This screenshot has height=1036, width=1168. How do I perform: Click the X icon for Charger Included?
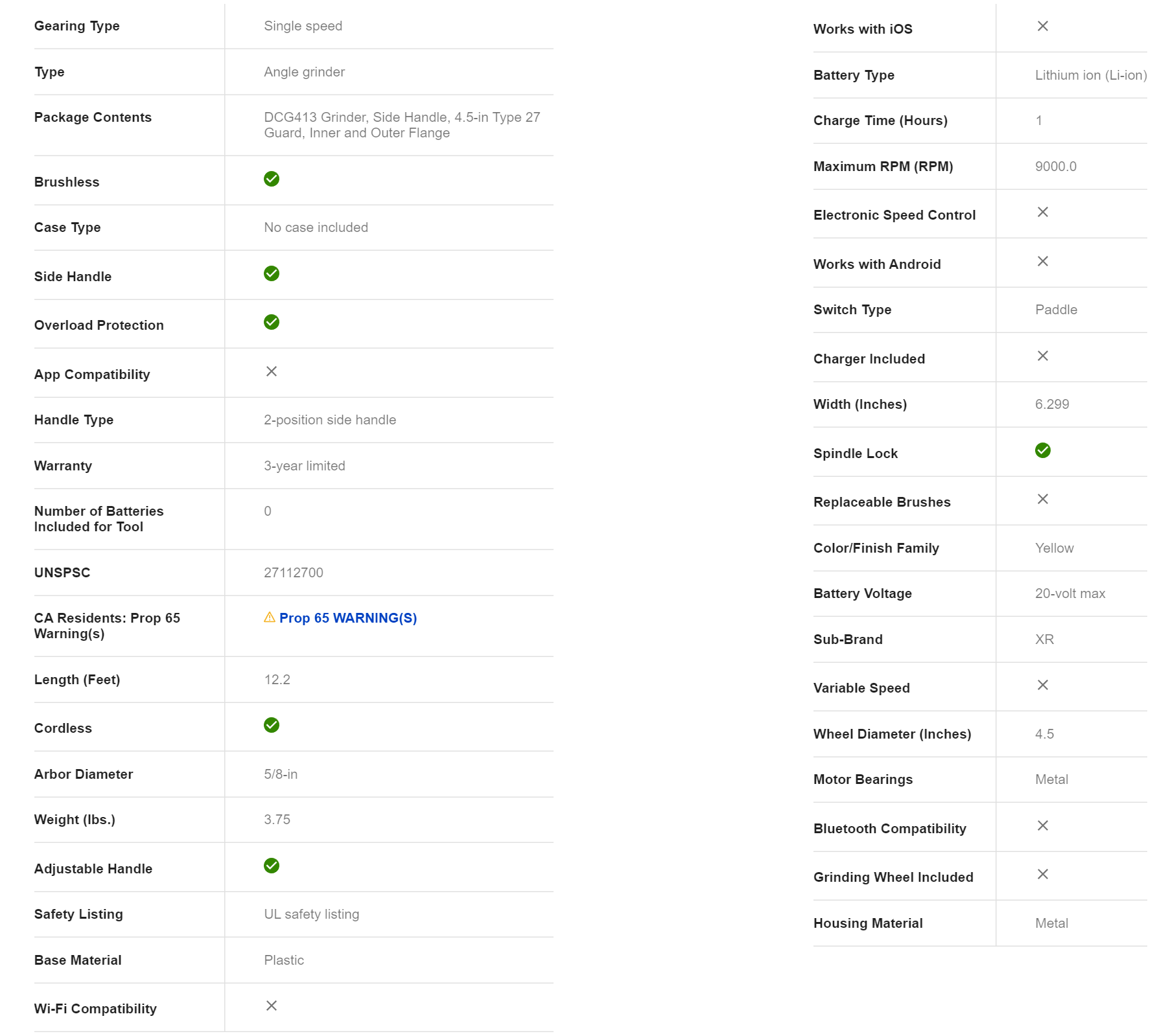1043,356
